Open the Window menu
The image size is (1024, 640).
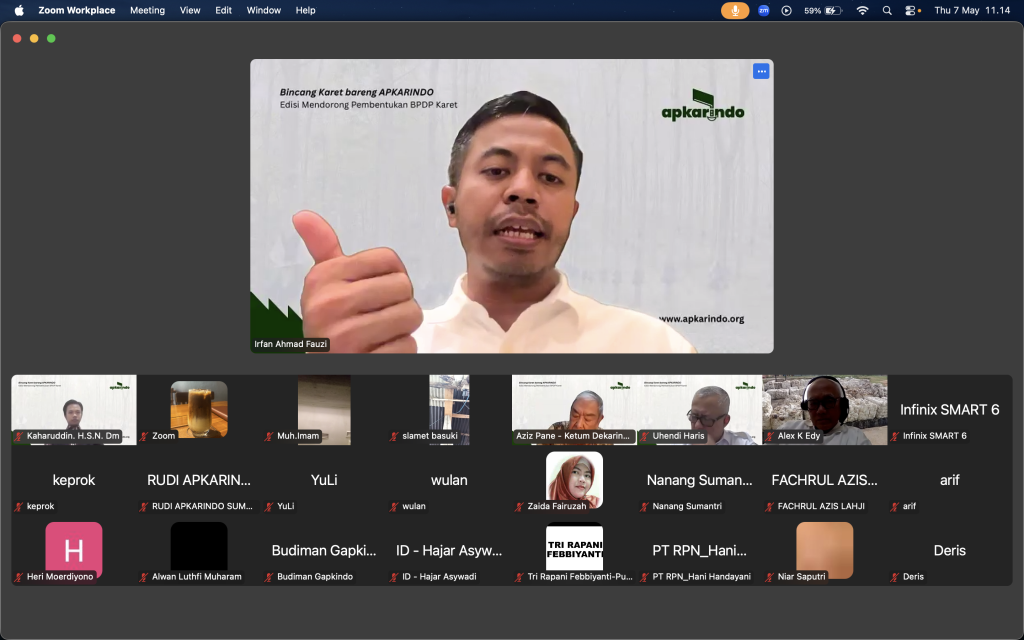[263, 10]
